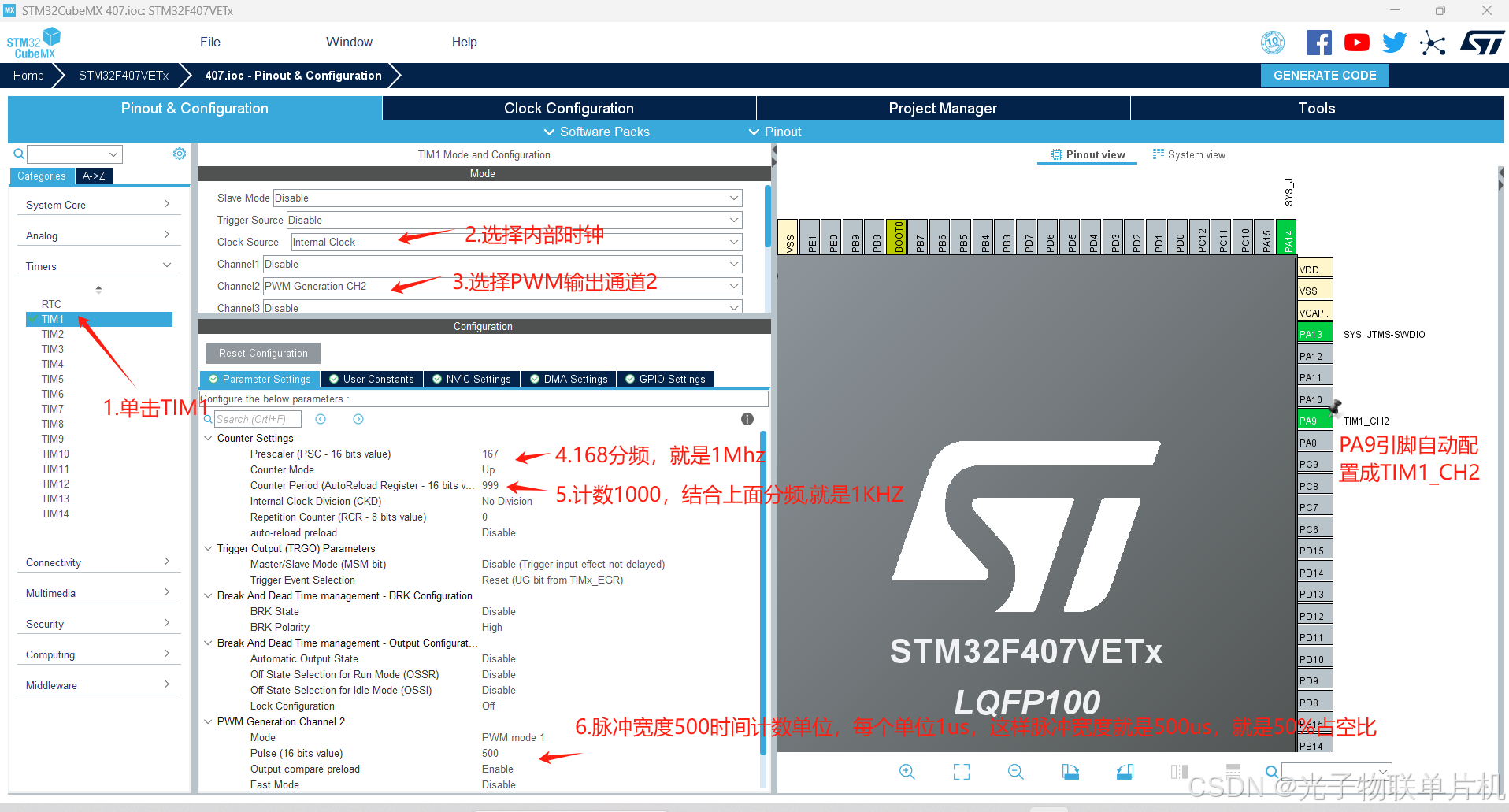
Task: Rotate the chip view clockwise
Action: point(1070,772)
